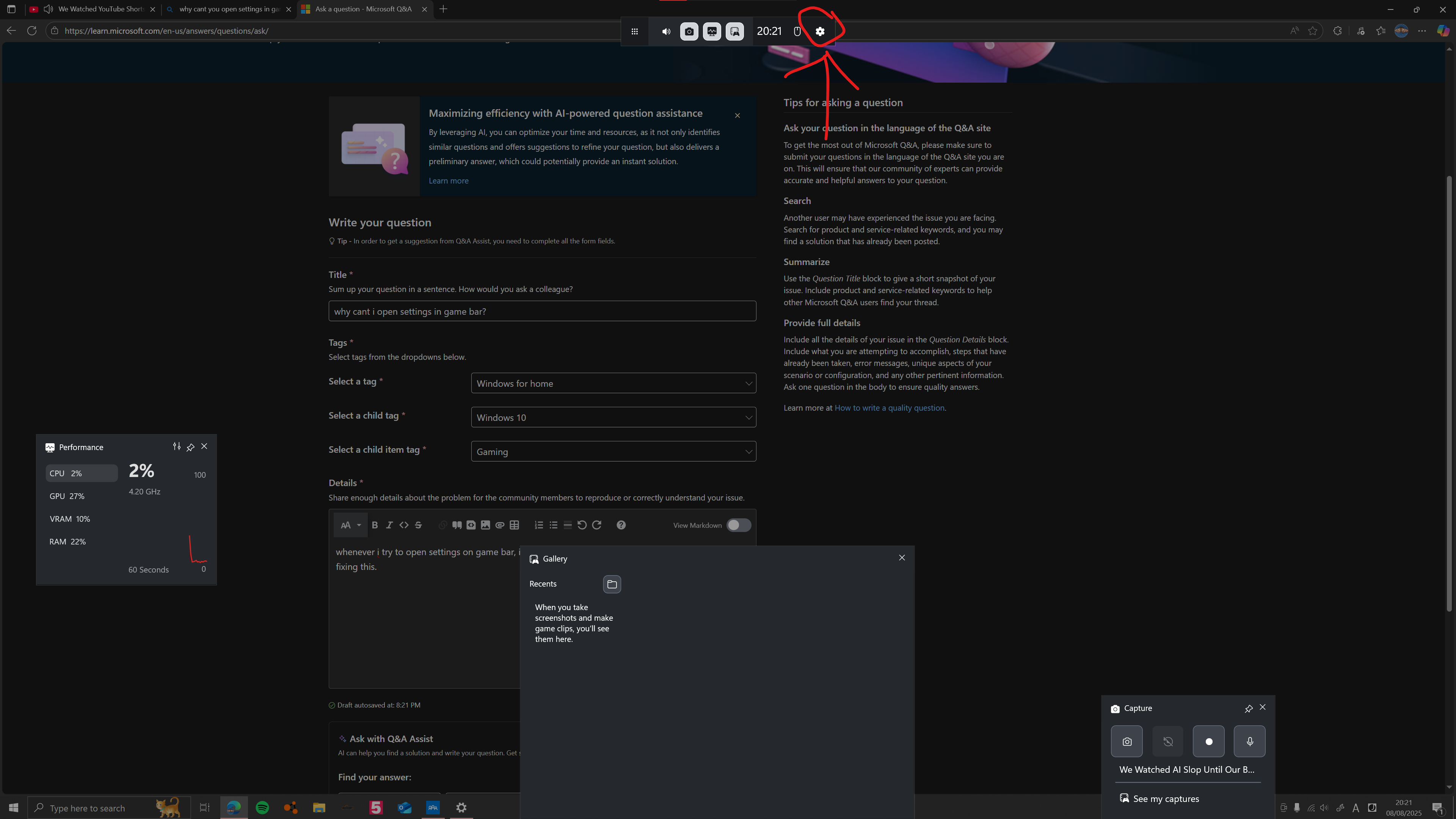
Task: Insert bulleted list in editor
Action: pyautogui.click(x=553, y=525)
